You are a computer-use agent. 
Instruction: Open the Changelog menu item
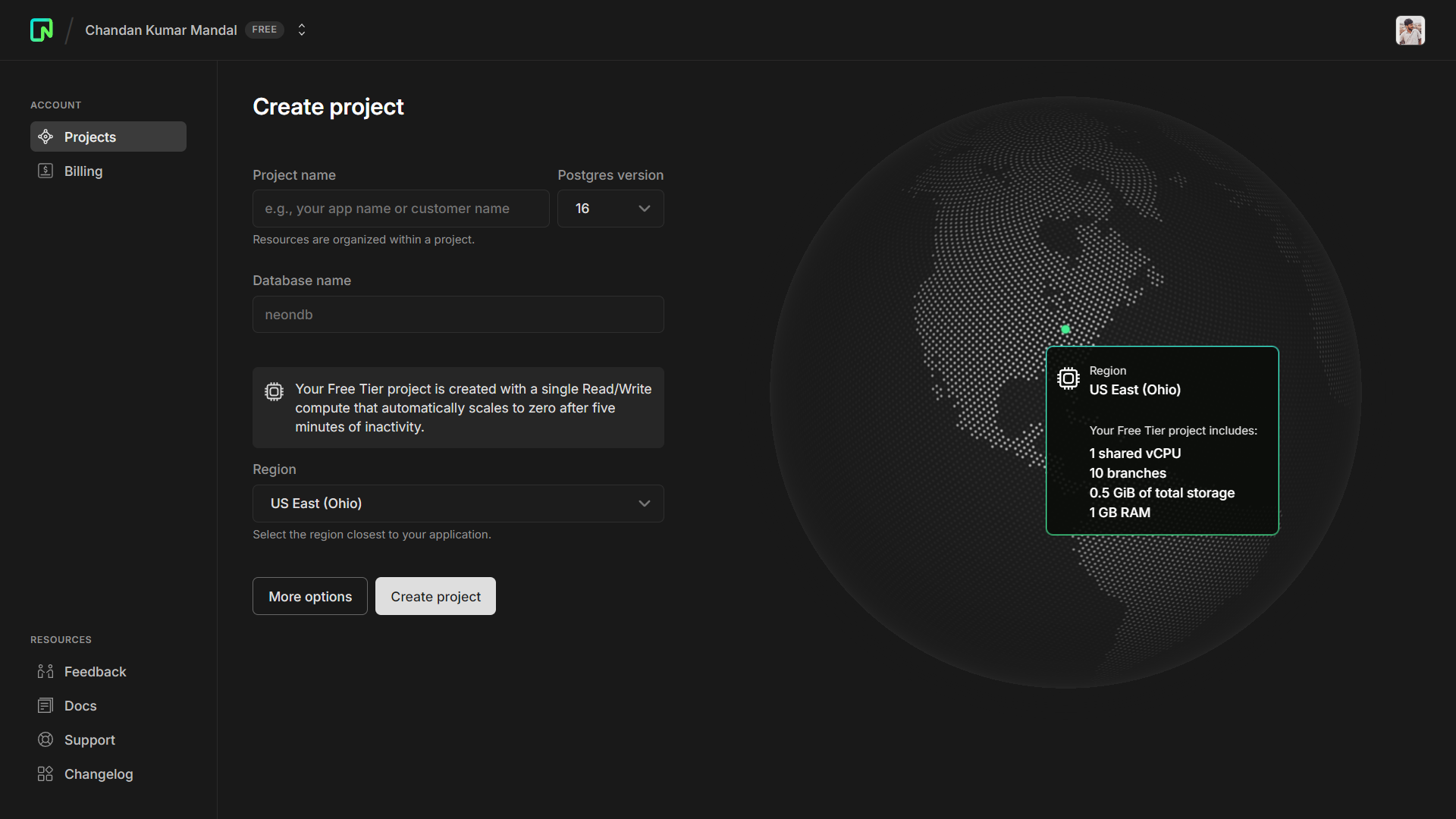pos(99,774)
